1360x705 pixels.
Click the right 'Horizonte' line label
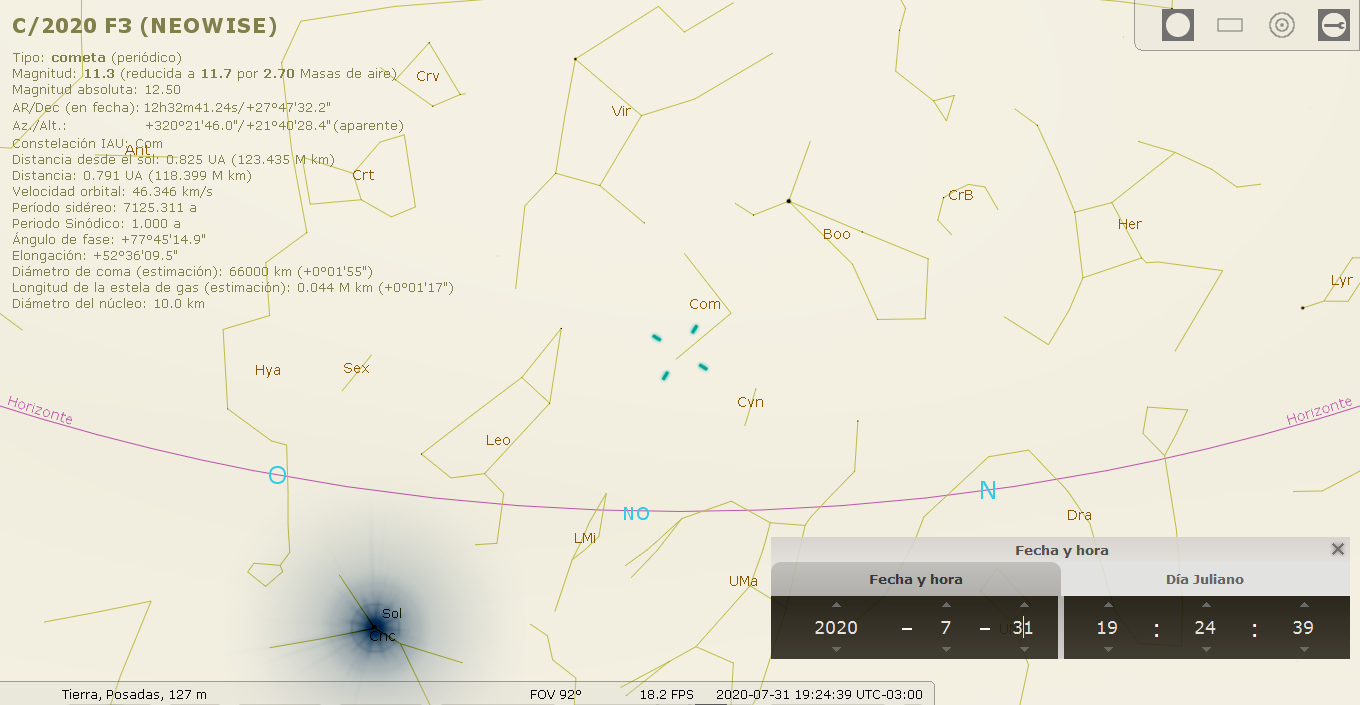coord(1320,410)
